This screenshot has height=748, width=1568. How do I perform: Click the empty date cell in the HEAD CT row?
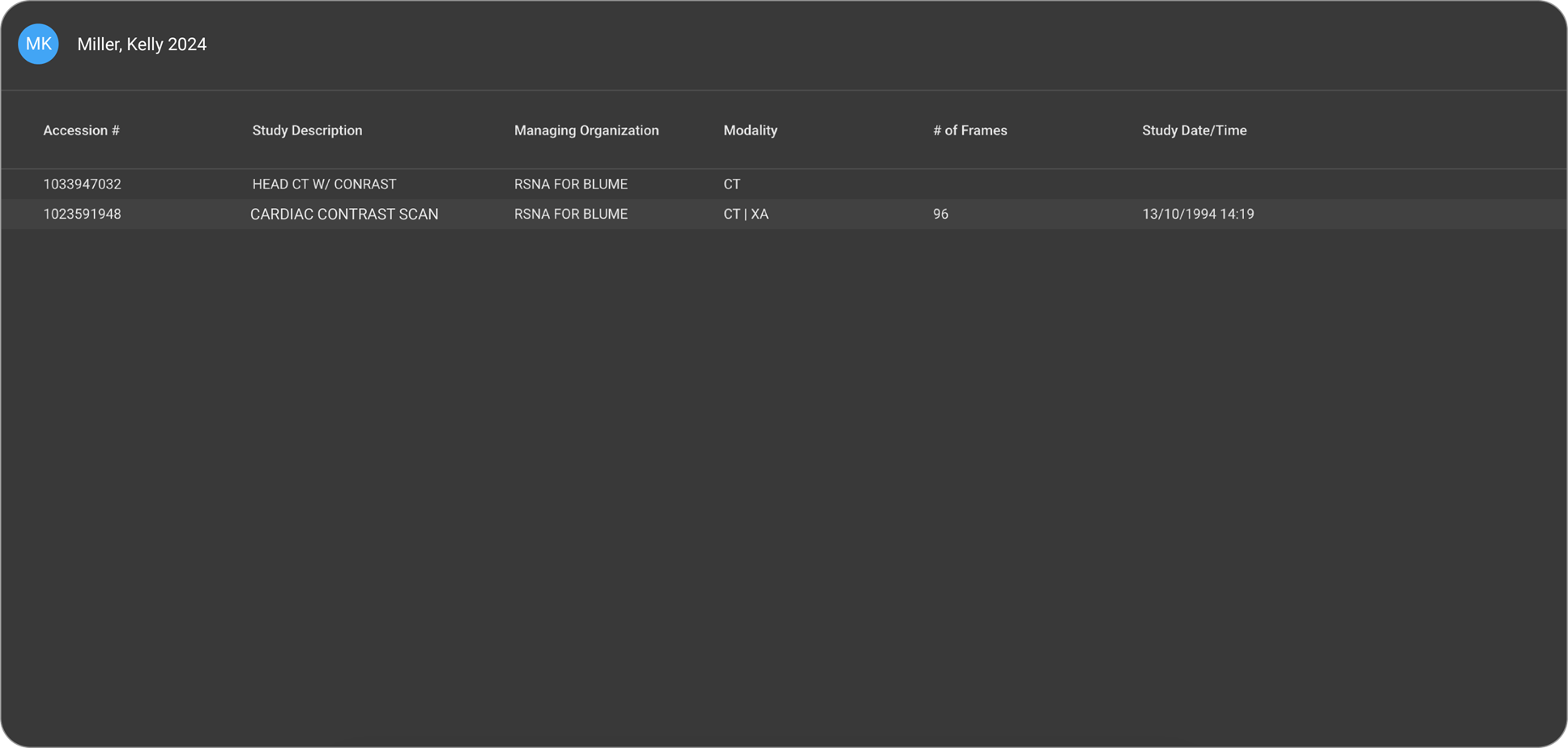coord(1198,185)
